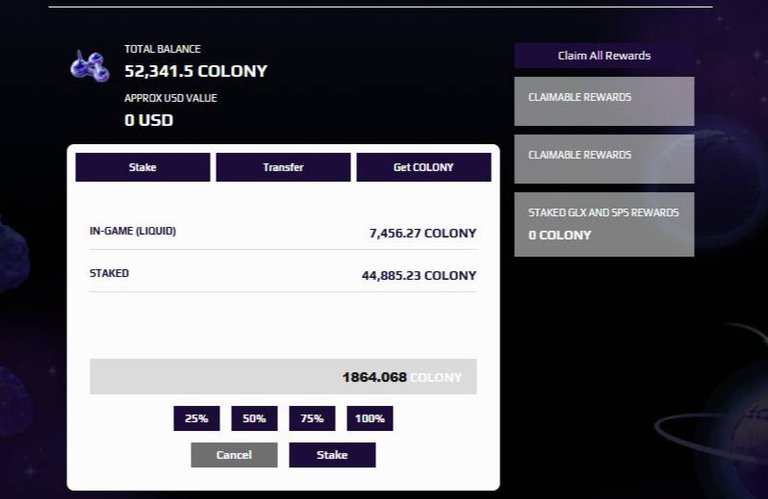Open the Transfer tab
The height and width of the screenshot is (499, 768).
[x=283, y=167]
